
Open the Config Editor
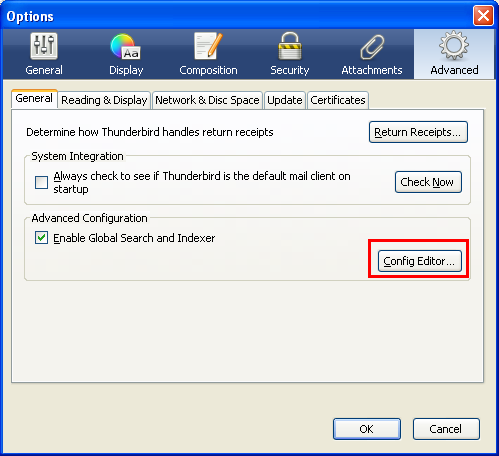(x=420, y=261)
